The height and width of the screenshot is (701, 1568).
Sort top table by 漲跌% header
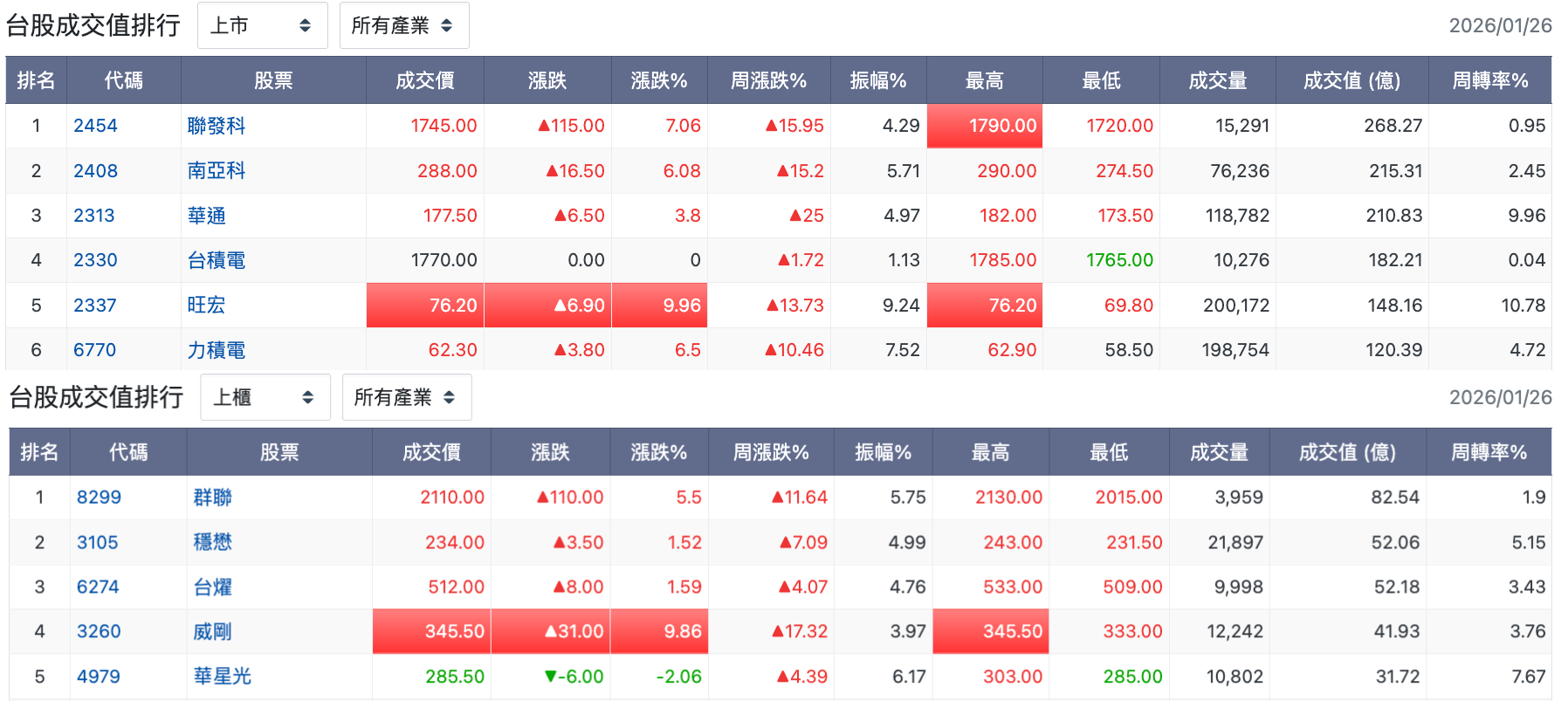tap(659, 81)
